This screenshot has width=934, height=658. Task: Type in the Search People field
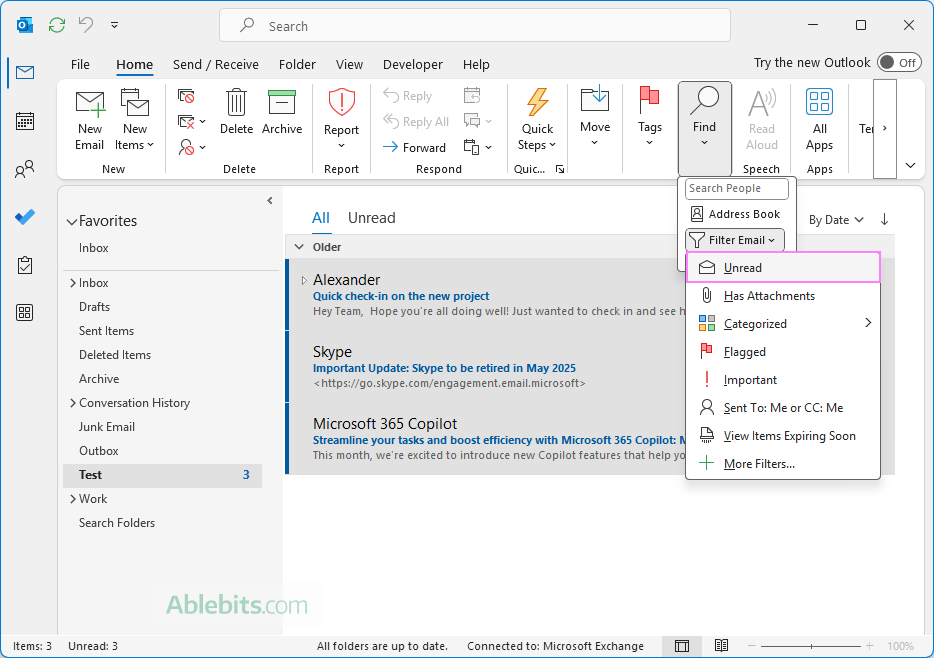tap(737, 188)
